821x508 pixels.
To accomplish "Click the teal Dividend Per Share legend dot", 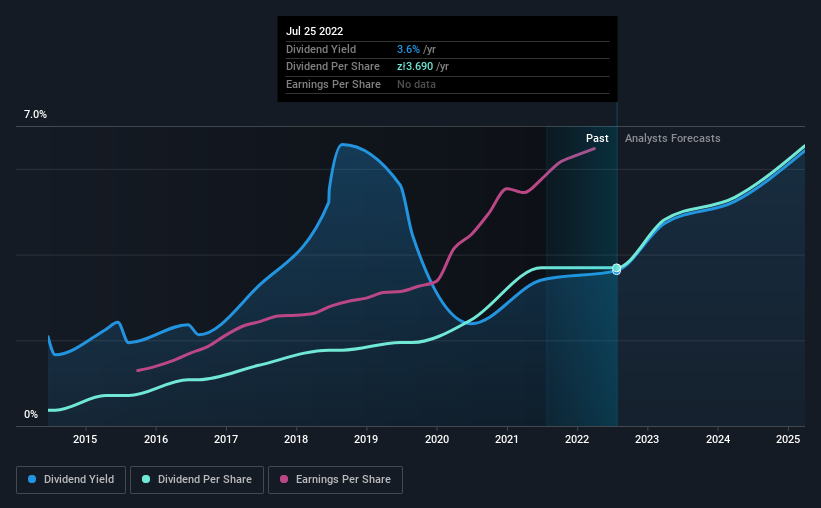I will pyautogui.click(x=146, y=479).
